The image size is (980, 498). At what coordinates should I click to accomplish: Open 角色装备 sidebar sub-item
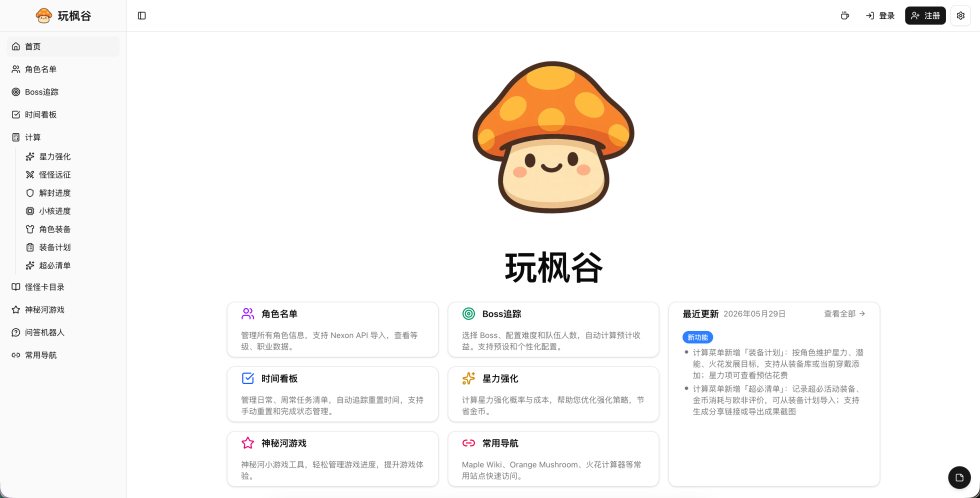pyautogui.click(x=70, y=229)
